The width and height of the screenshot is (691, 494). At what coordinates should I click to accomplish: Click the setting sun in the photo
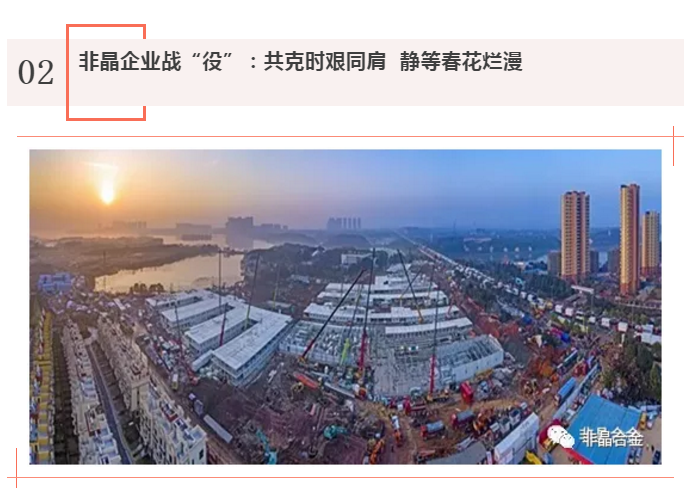tap(108, 193)
